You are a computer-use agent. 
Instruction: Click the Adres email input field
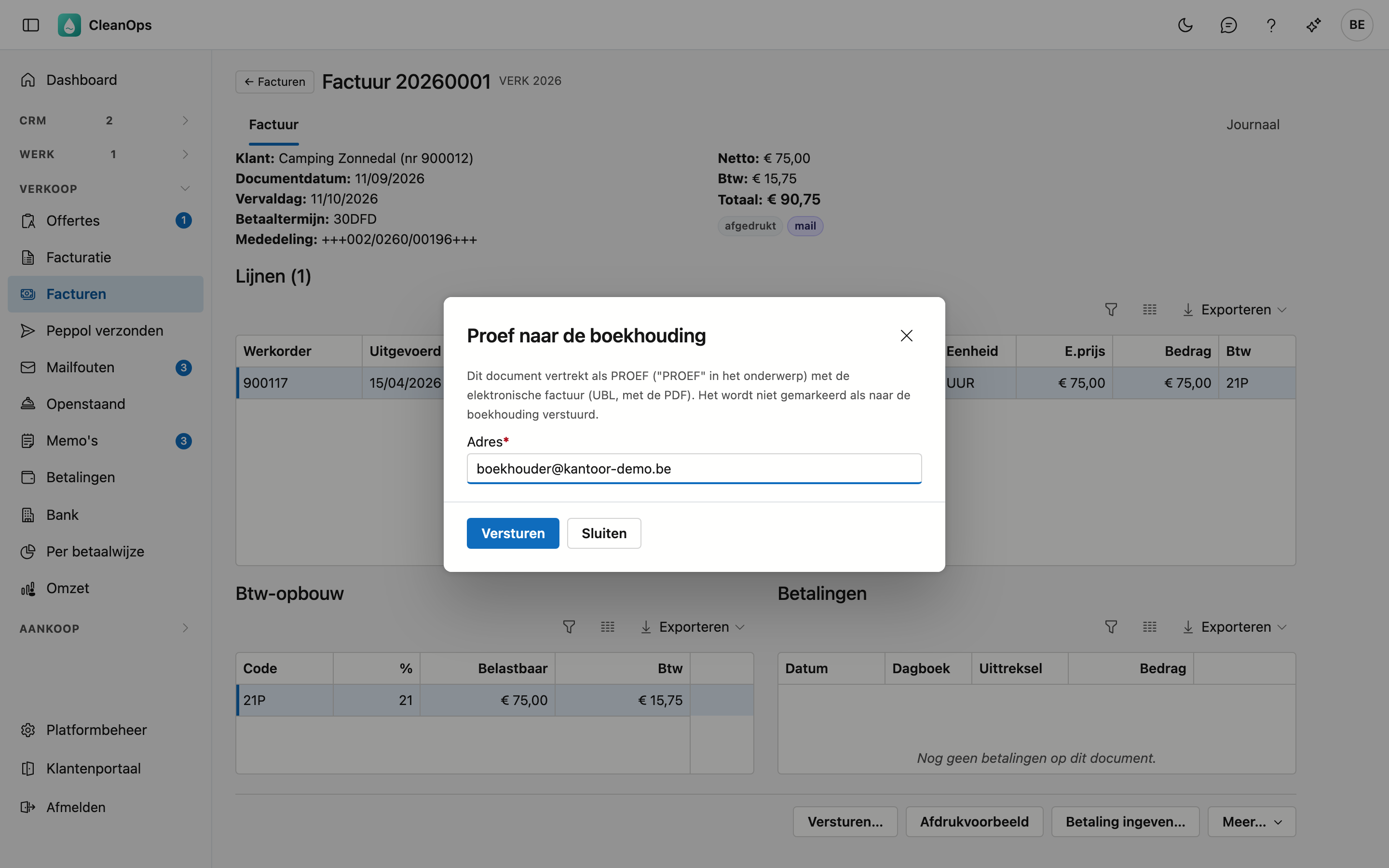[694, 469]
